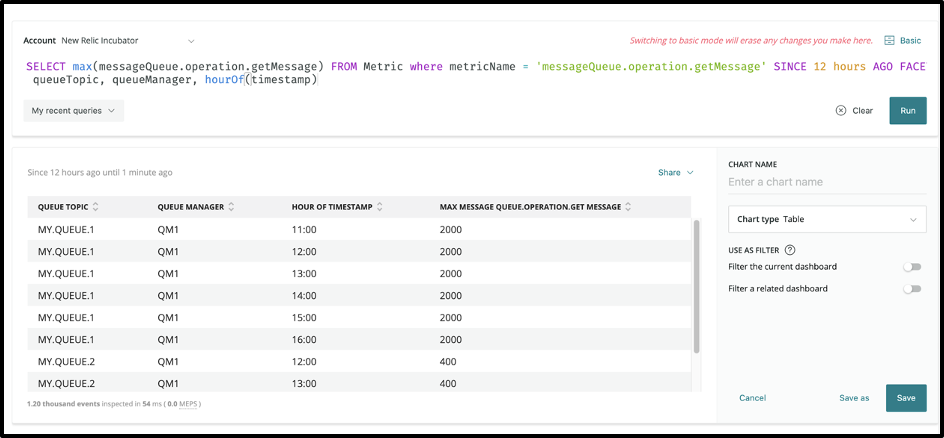
Task: Sort by Max Message Queue column arrows
Action: pyautogui.click(x=628, y=207)
